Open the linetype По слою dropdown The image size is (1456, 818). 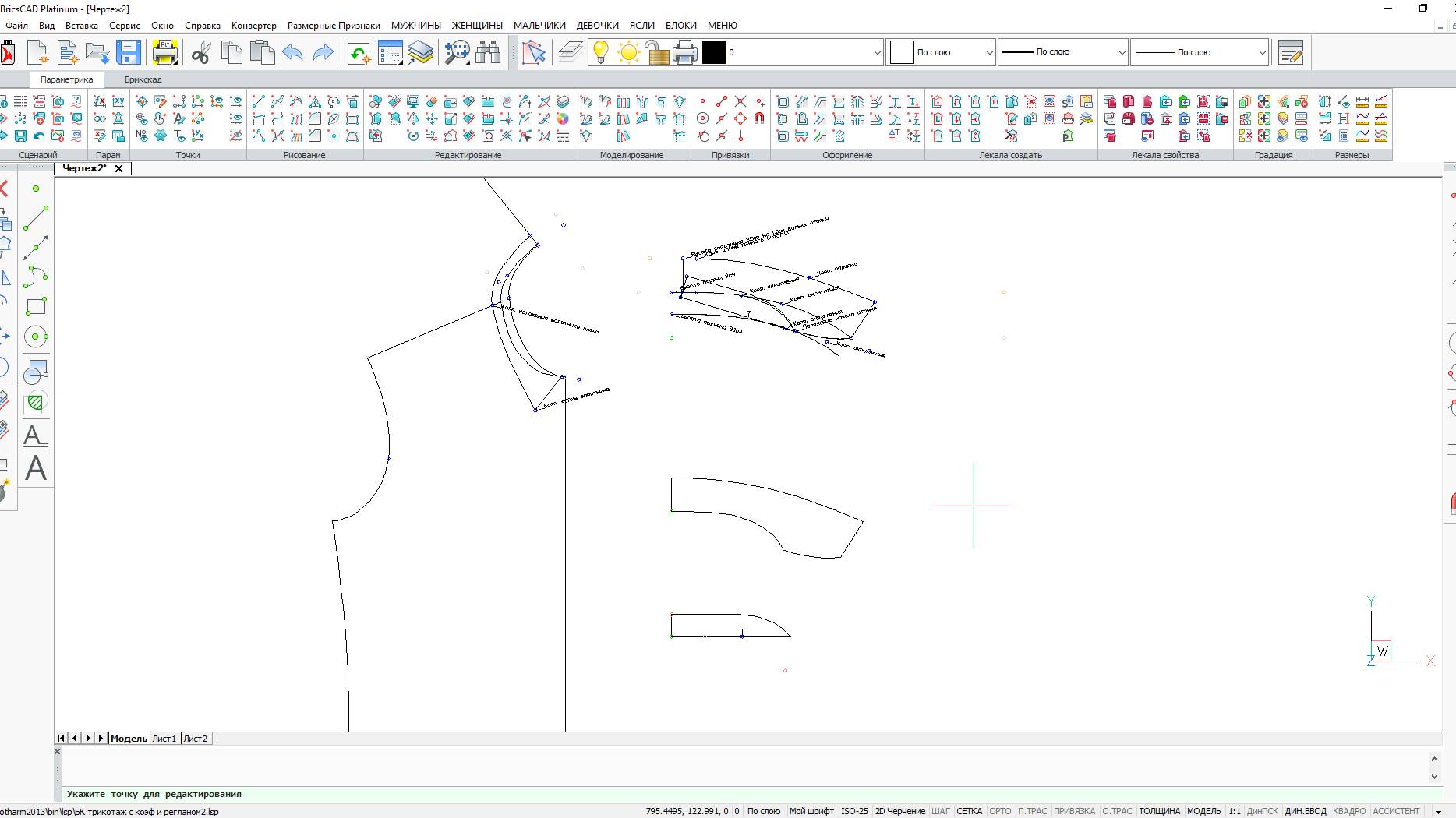click(1062, 52)
